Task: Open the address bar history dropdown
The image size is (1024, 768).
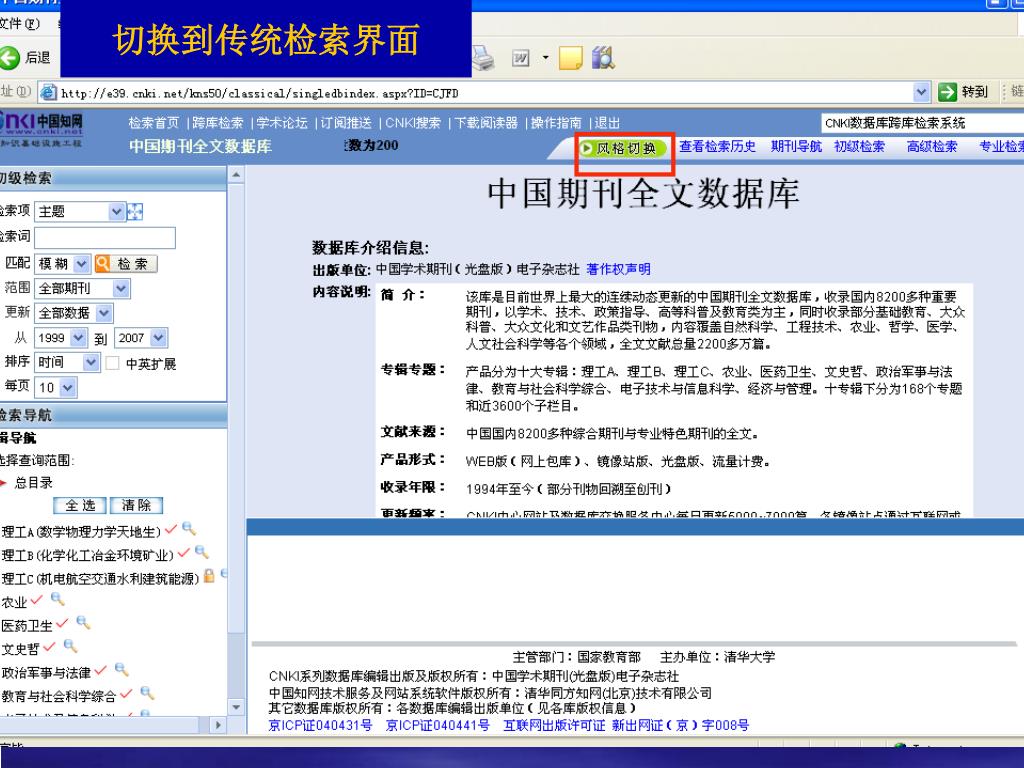Action: [921, 92]
